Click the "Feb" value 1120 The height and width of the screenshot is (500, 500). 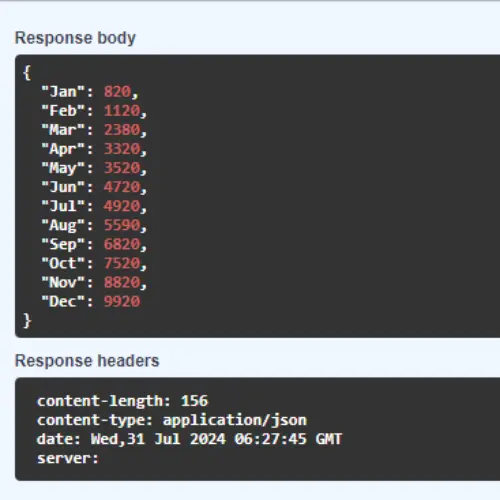[122, 110]
